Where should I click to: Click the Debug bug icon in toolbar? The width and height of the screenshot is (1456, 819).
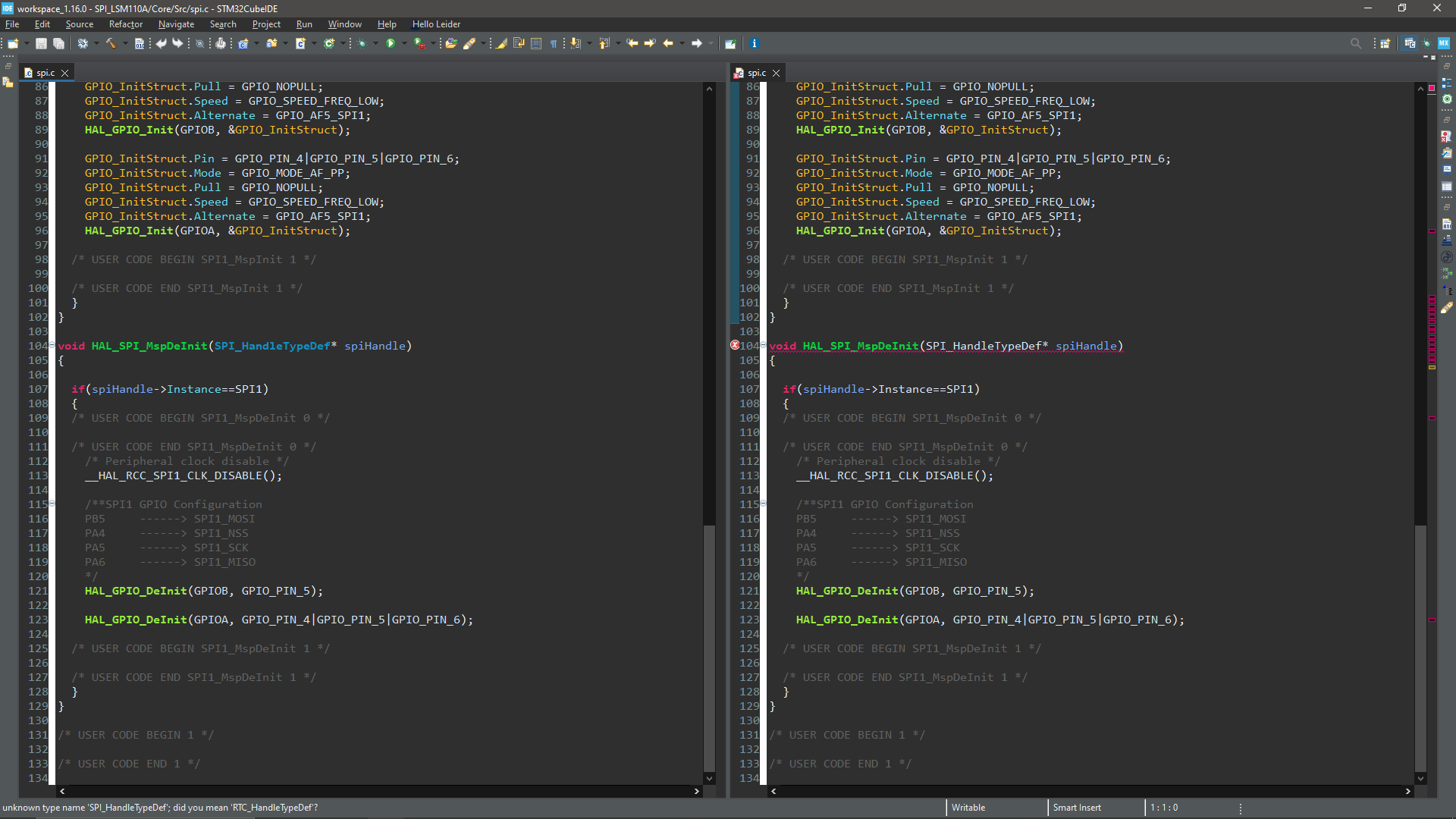click(362, 43)
